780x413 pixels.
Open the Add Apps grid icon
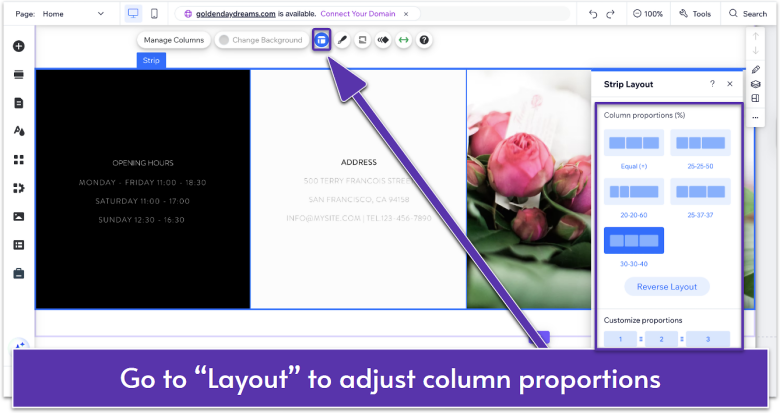pos(18,159)
